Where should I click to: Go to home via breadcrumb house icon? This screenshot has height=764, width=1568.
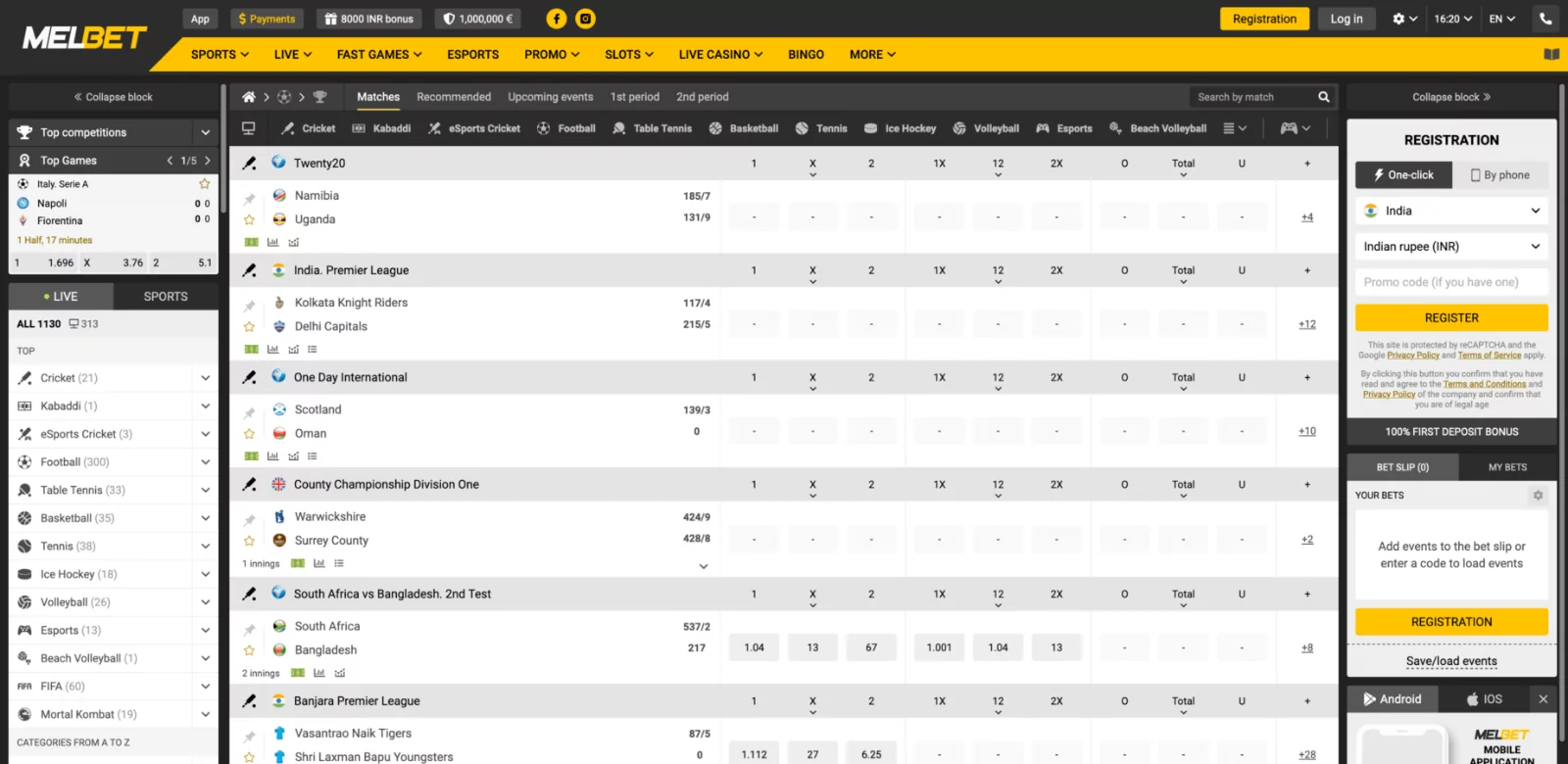tap(249, 97)
